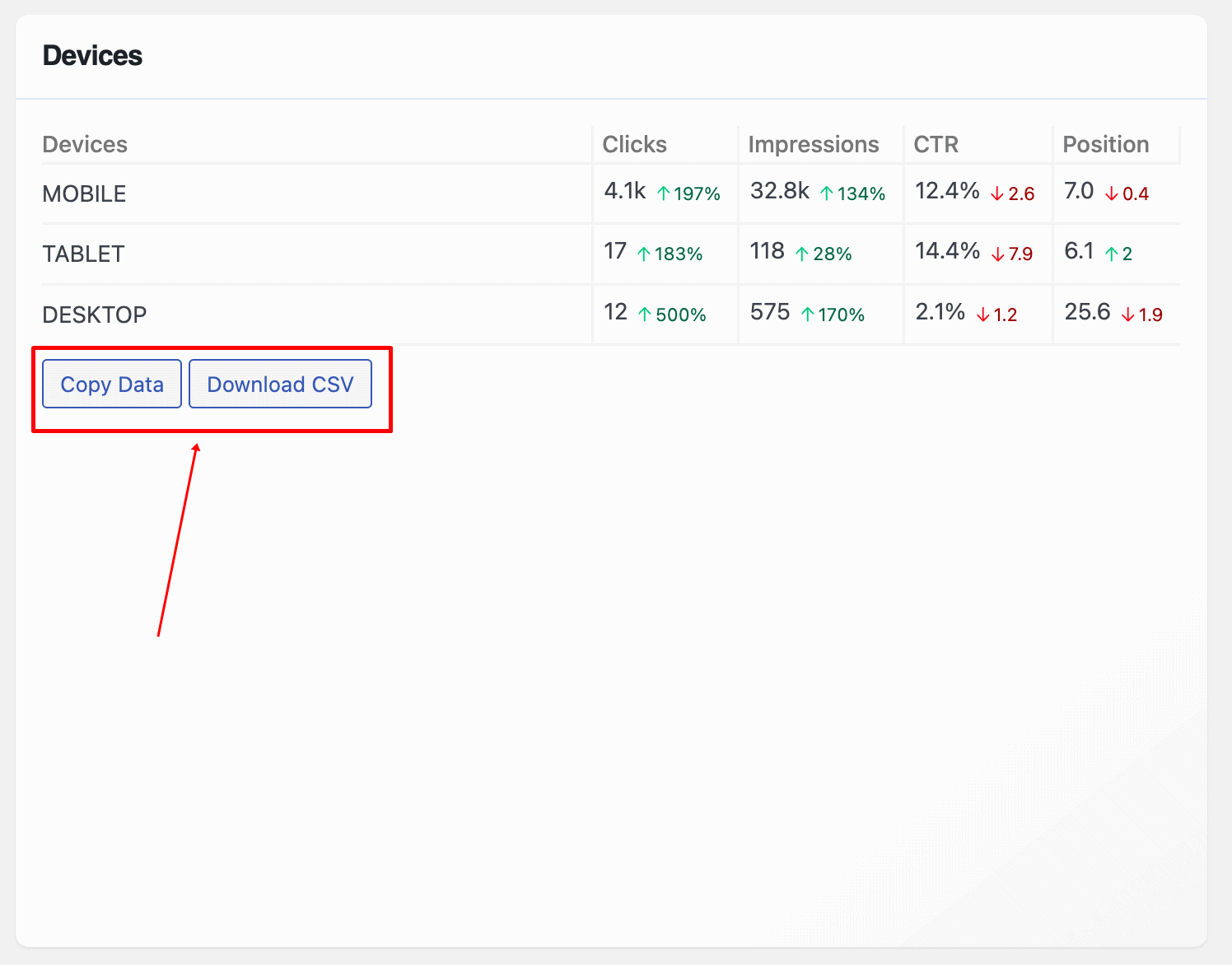Click the green up arrow next to TABLET position

tap(1113, 254)
